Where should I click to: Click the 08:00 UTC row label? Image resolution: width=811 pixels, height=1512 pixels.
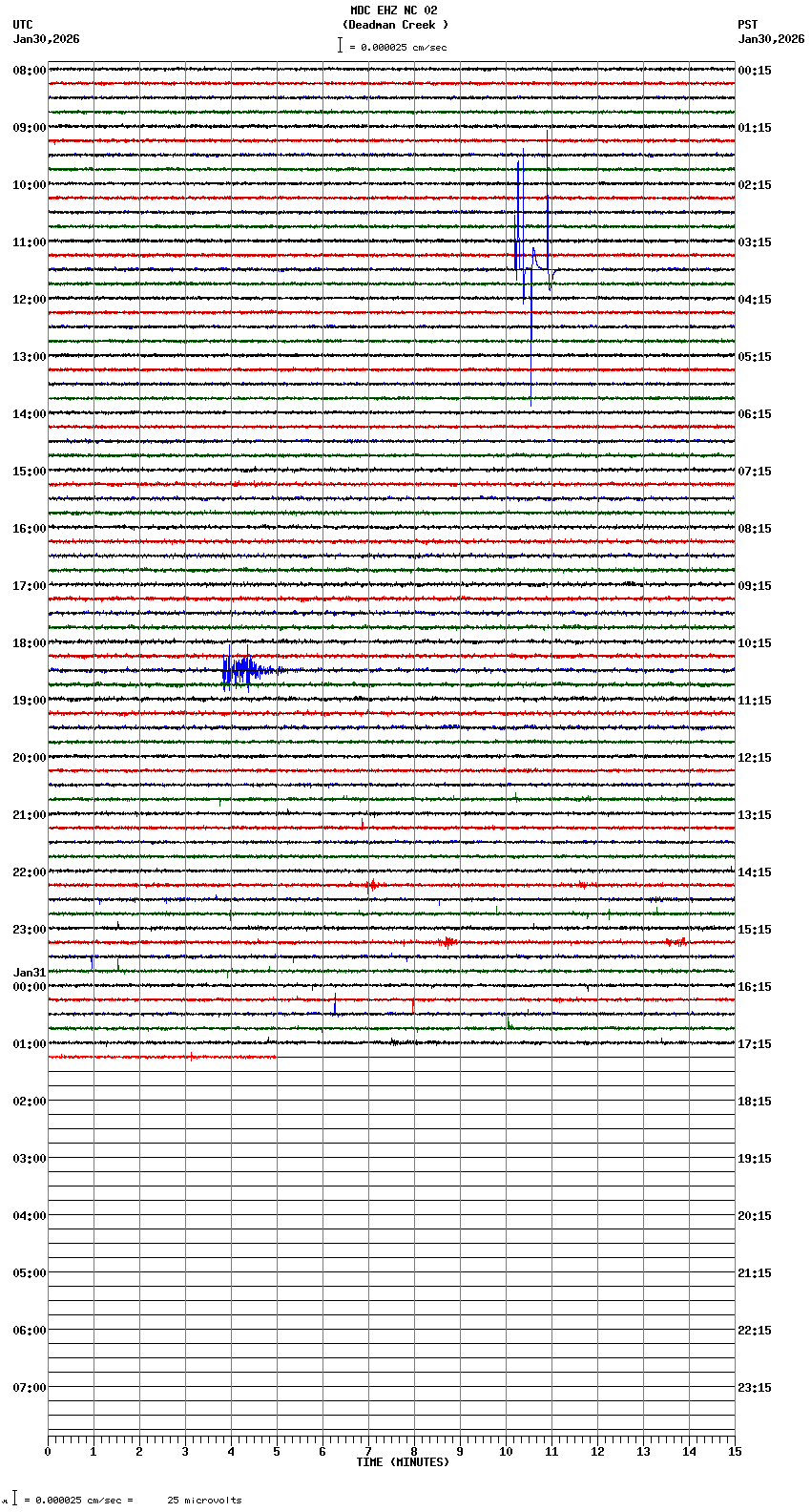(30, 71)
